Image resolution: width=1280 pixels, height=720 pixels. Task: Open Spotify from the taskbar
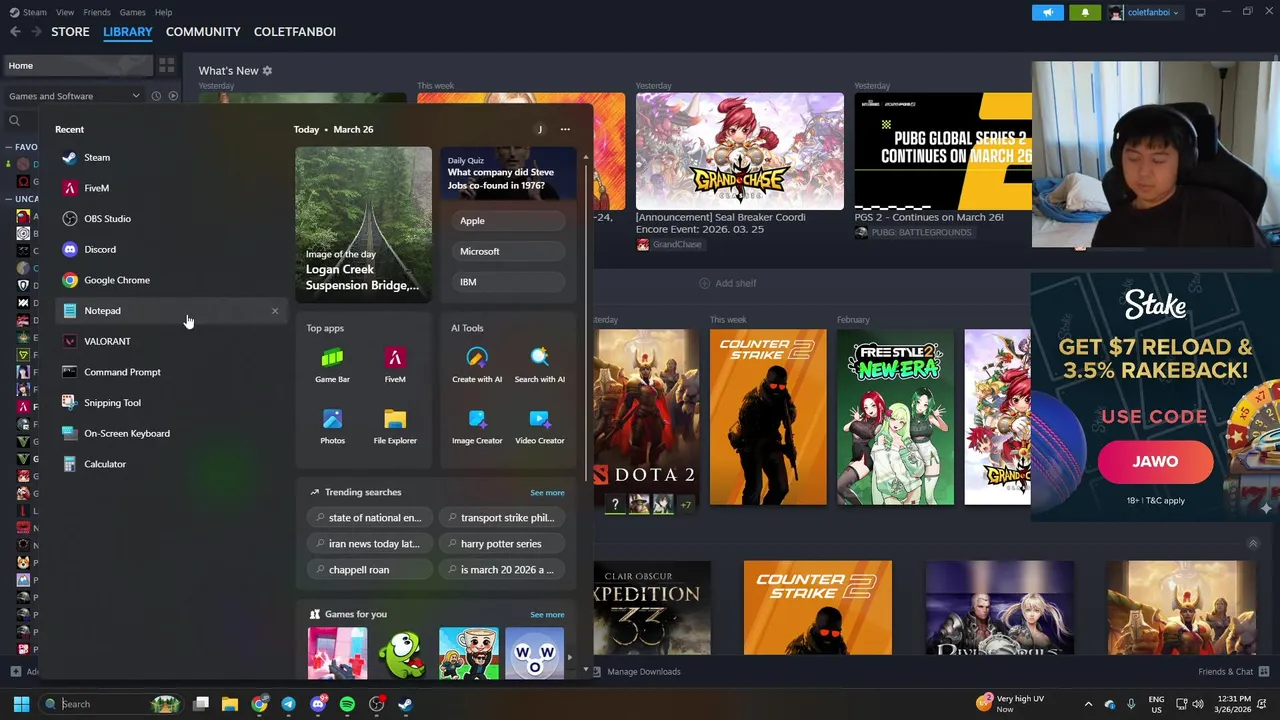click(x=347, y=704)
